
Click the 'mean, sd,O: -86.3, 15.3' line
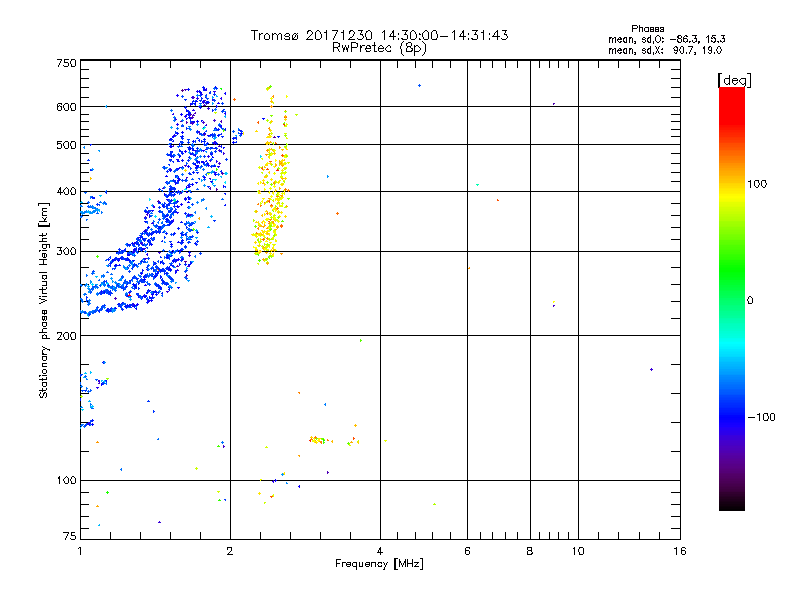666,39
